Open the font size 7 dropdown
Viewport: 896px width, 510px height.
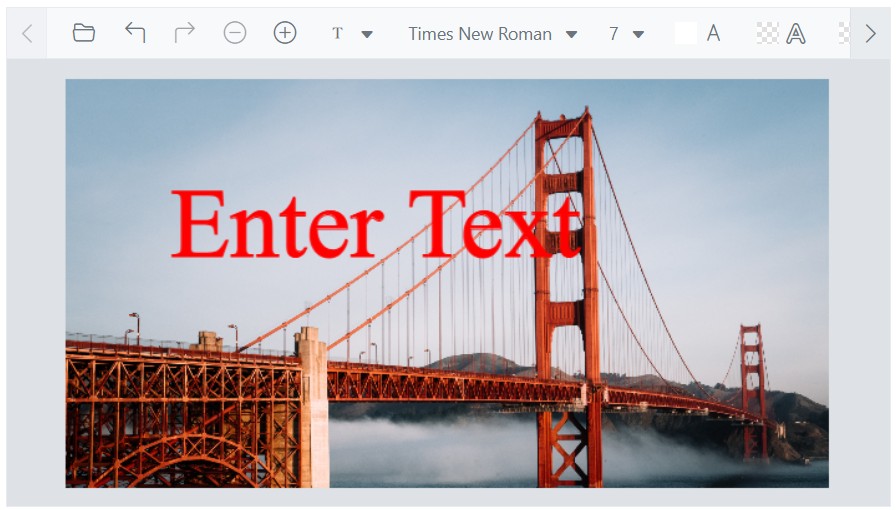coord(626,34)
